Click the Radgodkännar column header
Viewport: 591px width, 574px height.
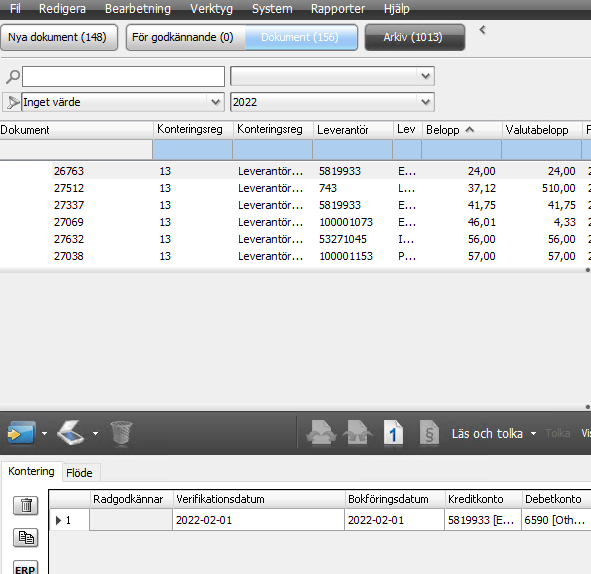click(x=131, y=499)
